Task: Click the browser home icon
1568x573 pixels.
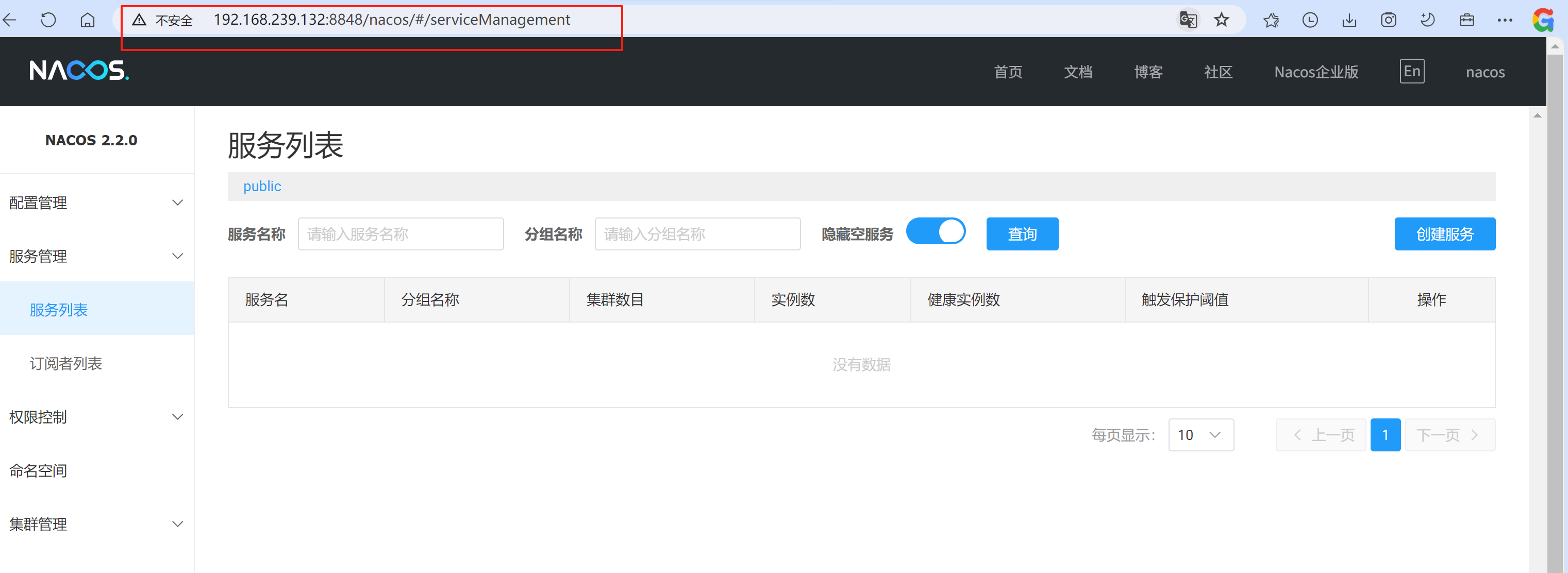Action: pyautogui.click(x=88, y=20)
